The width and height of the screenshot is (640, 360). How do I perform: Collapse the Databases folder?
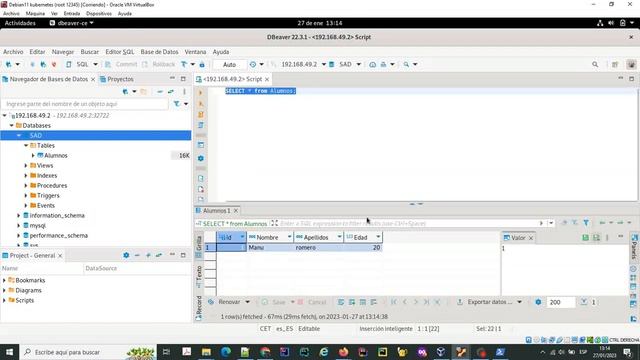11,126
